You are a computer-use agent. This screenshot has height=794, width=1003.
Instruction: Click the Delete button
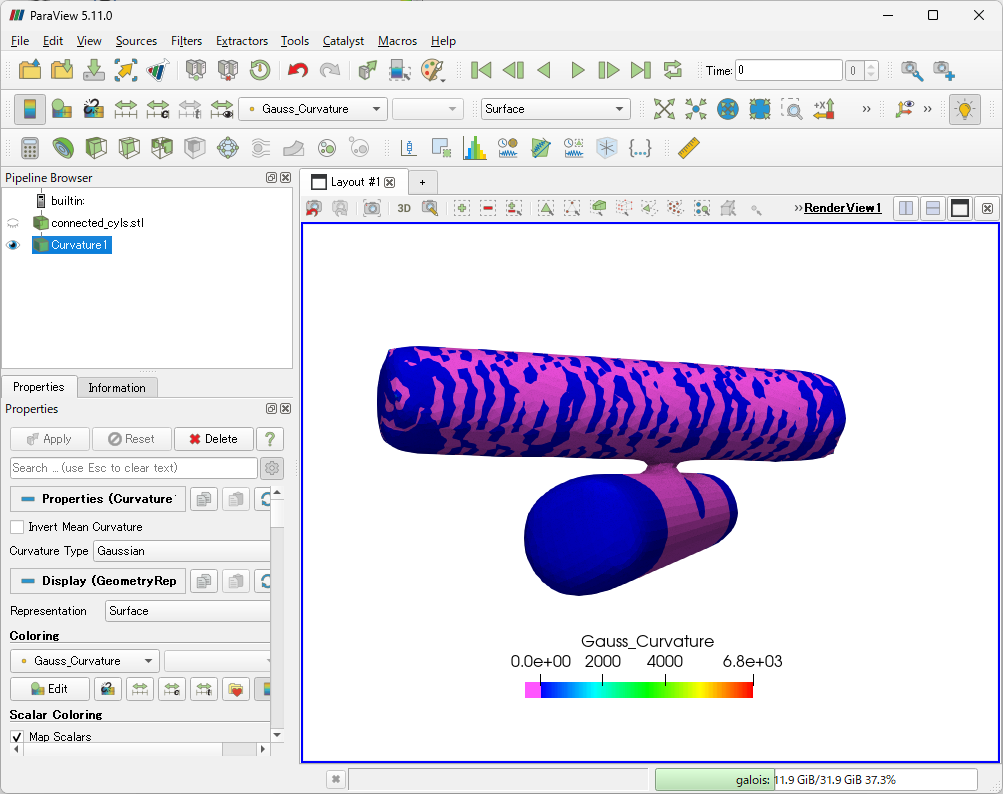(213, 439)
